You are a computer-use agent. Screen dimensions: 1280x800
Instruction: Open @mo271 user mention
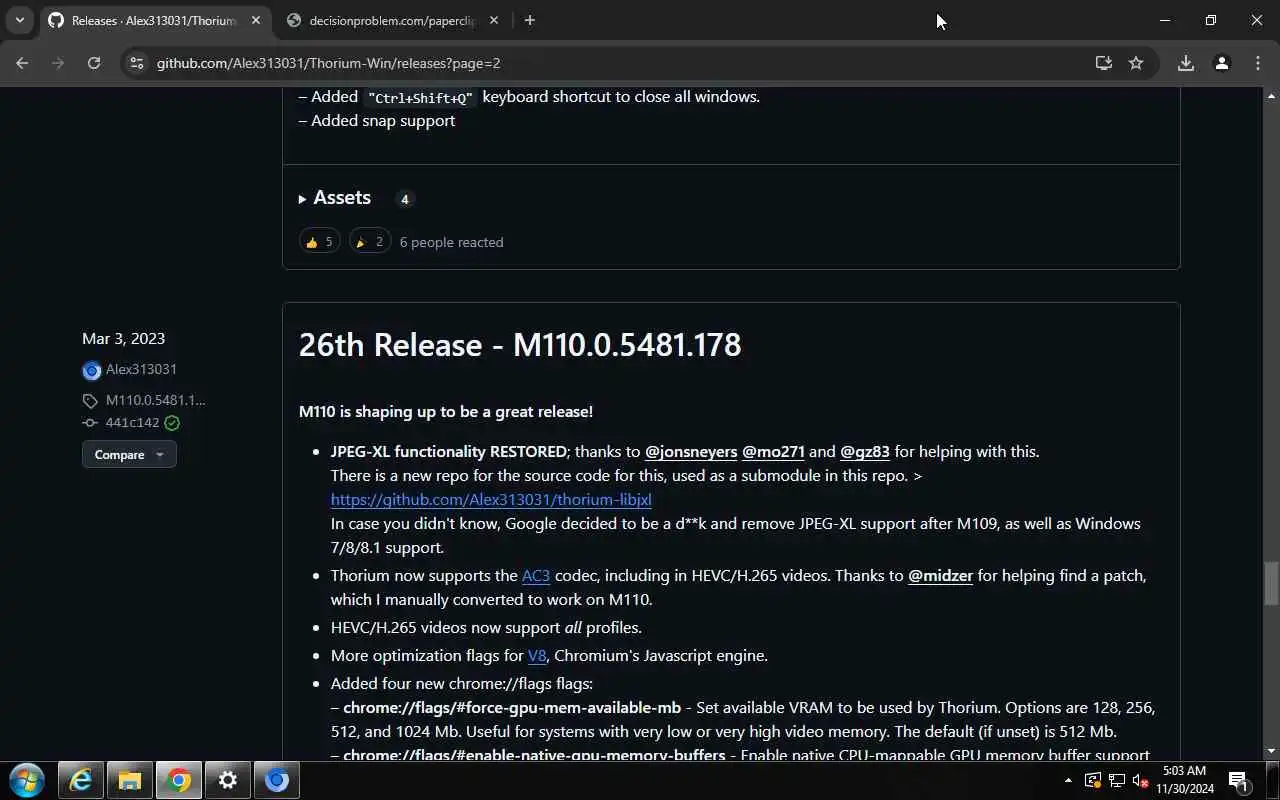pos(773,452)
